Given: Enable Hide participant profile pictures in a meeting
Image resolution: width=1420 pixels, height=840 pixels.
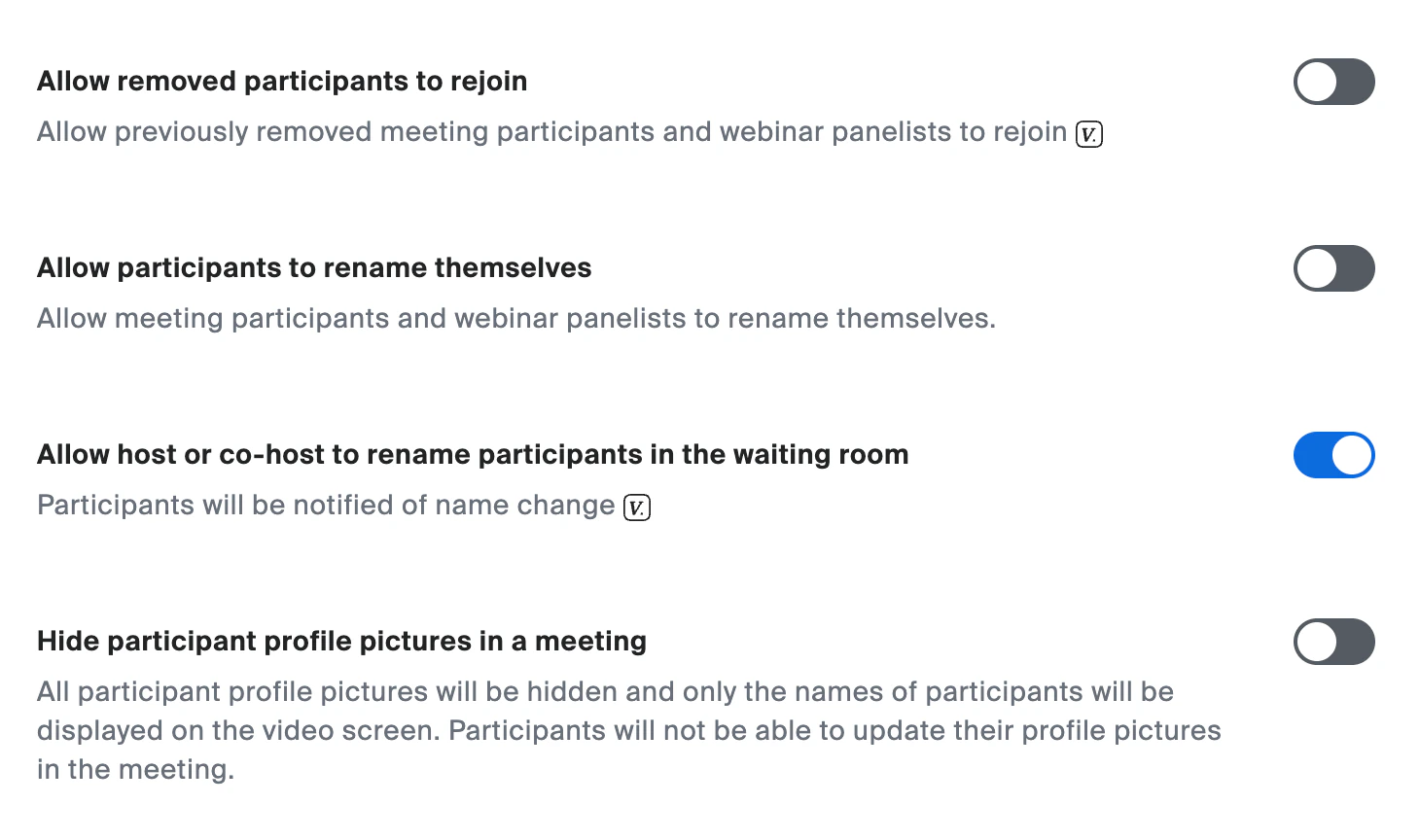Looking at the screenshot, I should coord(1333,642).
